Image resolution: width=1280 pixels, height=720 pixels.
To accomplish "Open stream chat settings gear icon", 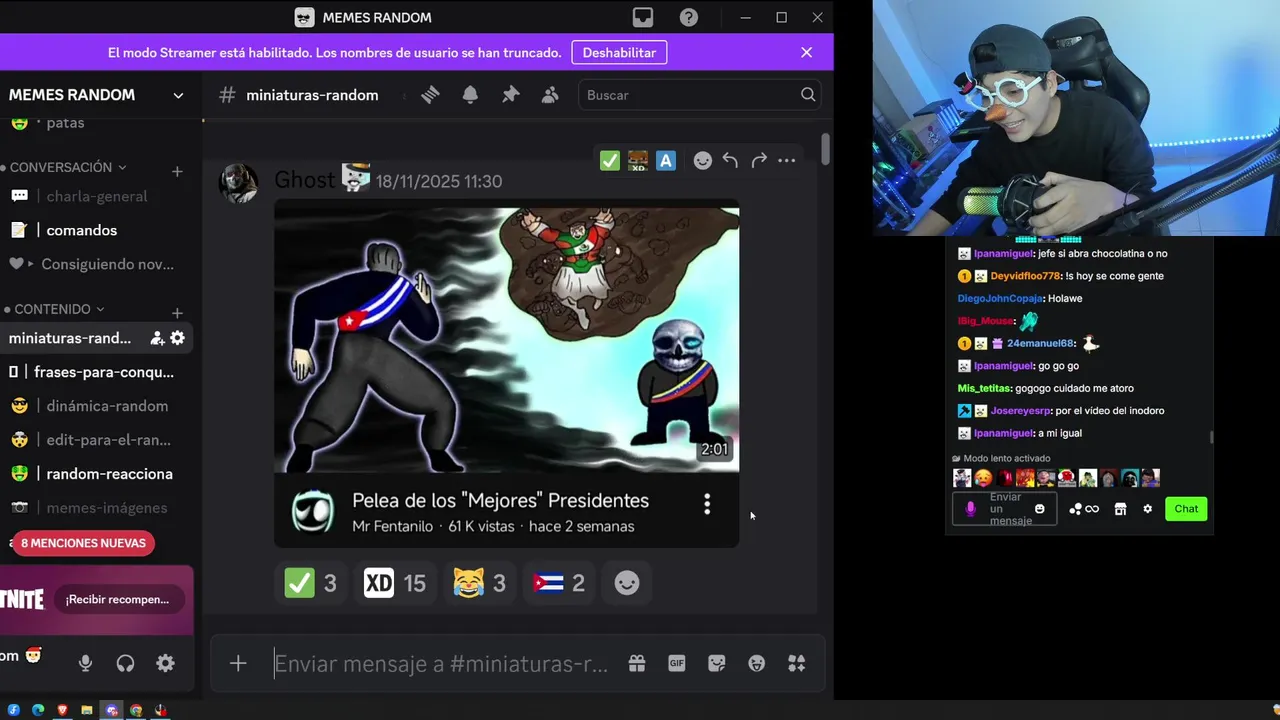I will pyautogui.click(x=1148, y=509).
